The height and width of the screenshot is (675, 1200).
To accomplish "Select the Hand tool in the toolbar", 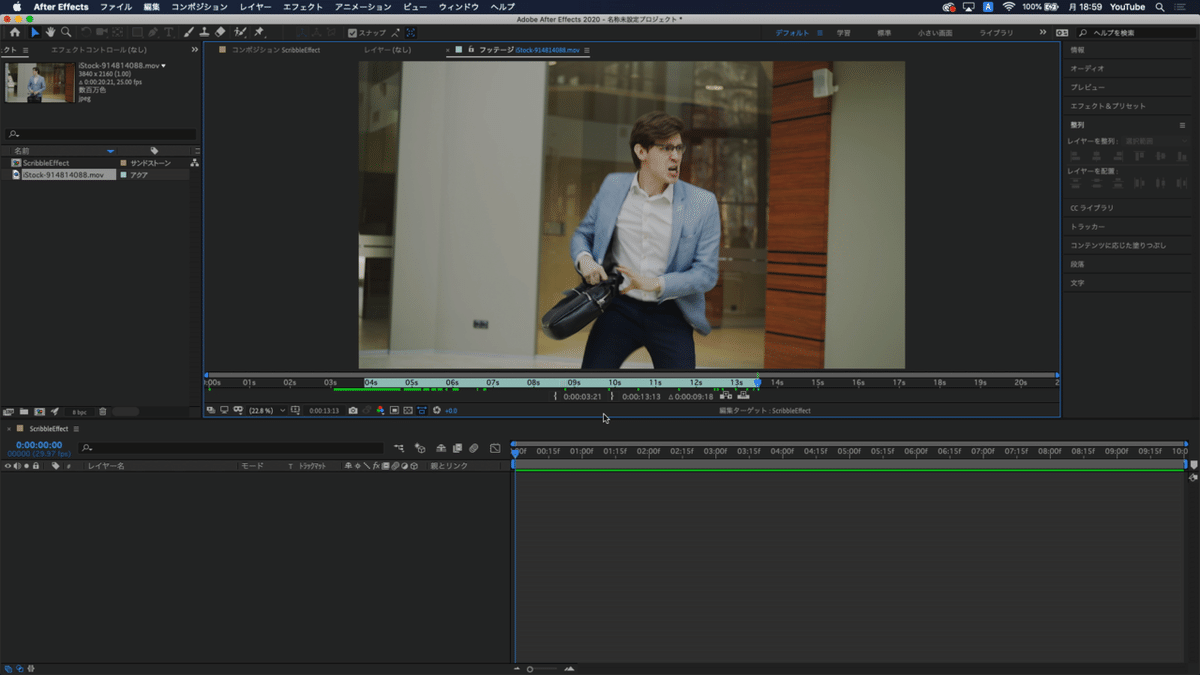I will point(50,33).
